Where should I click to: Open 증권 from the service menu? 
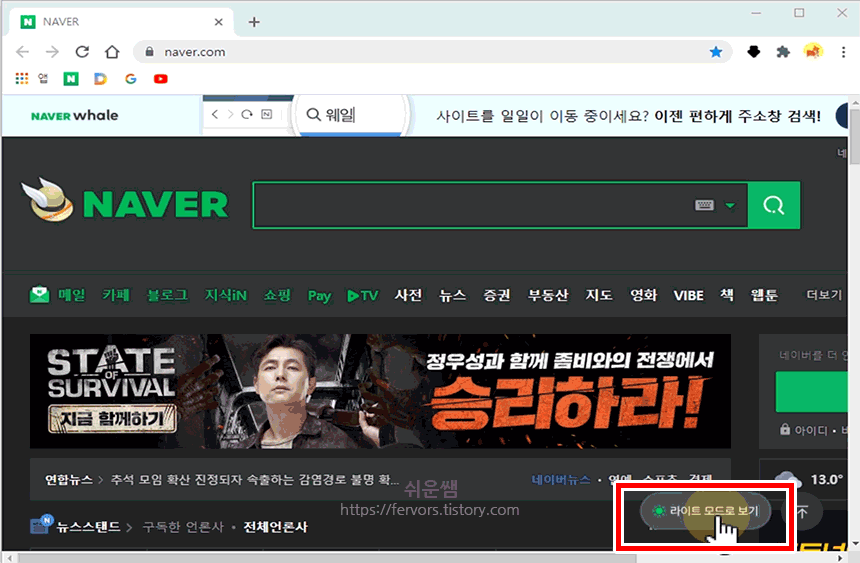pyautogui.click(x=496, y=295)
